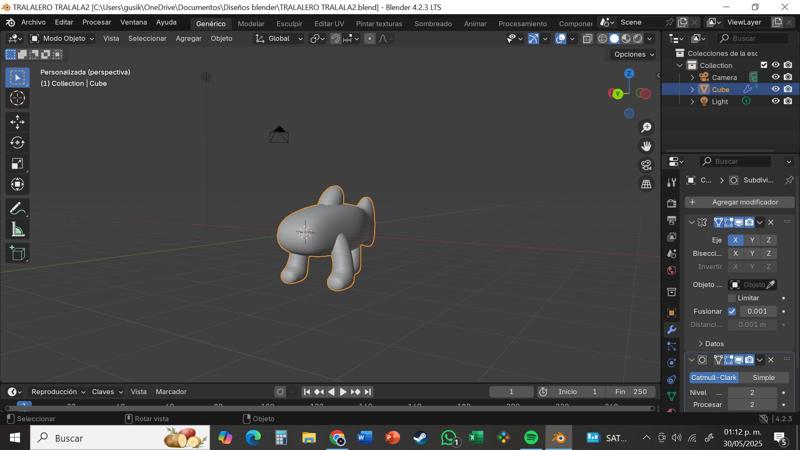This screenshot has height=450, width=800.
Task: Switch to the Modelar workspace tab
Action: [x=251, y=23]
